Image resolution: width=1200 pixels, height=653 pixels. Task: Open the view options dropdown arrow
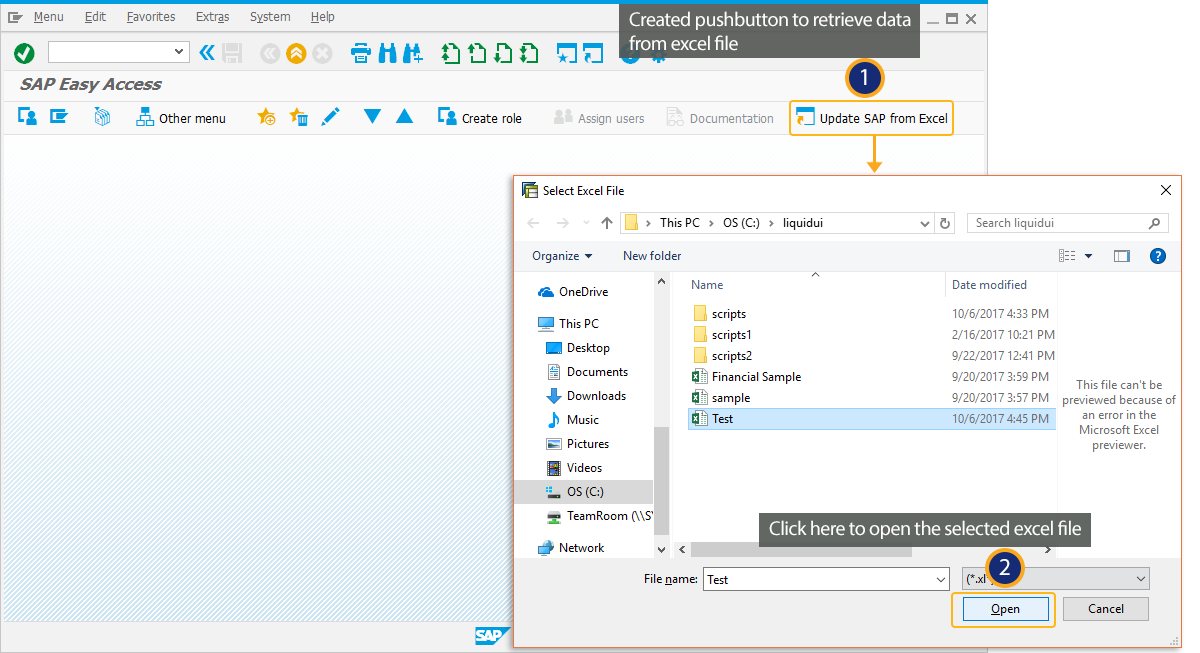tap(1089, 256)
